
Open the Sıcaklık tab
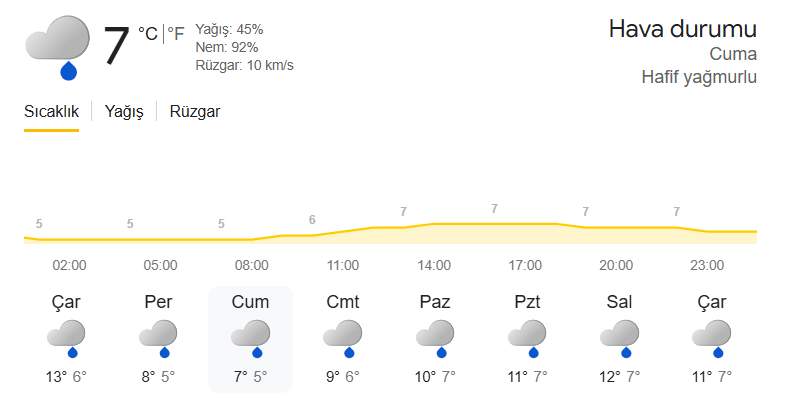tap(51, 112)
